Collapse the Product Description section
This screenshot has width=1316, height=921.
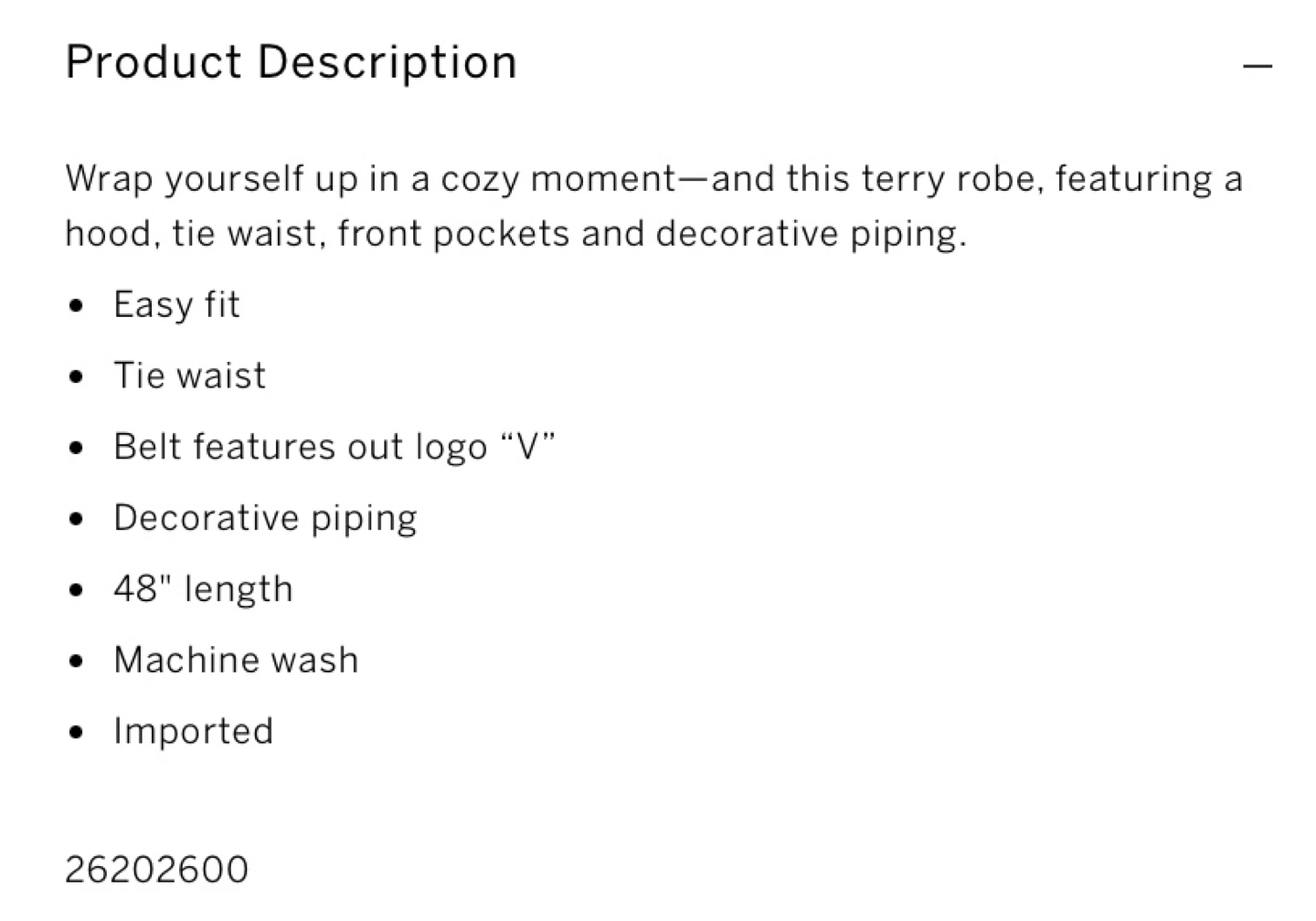coord(1258,66)
